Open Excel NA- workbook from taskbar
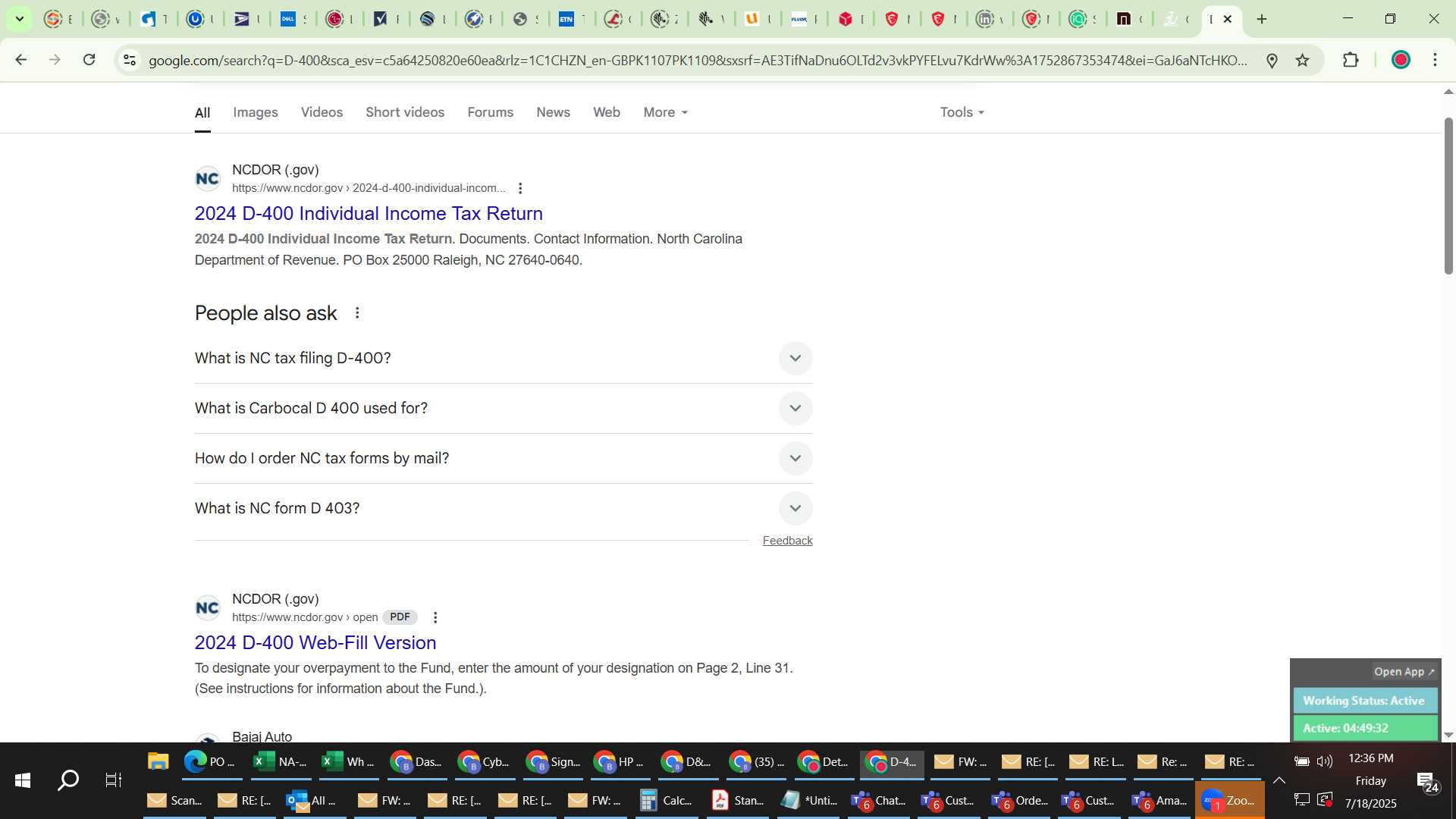This screenshot has height=819, width=1456. [x=279, y=761]
